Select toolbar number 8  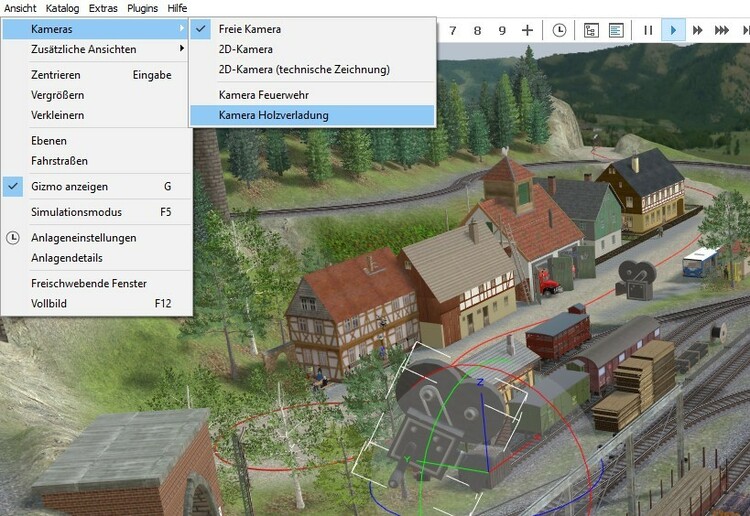point(477,30)
